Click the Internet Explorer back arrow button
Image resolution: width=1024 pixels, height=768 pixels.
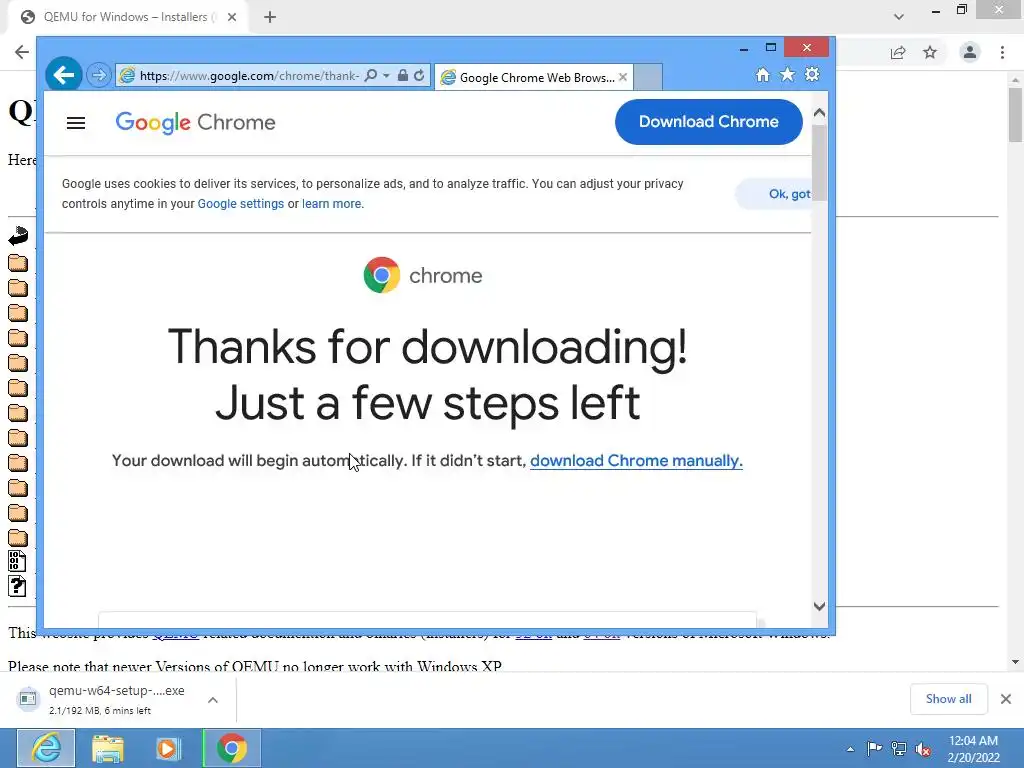(x=63, y=75)
